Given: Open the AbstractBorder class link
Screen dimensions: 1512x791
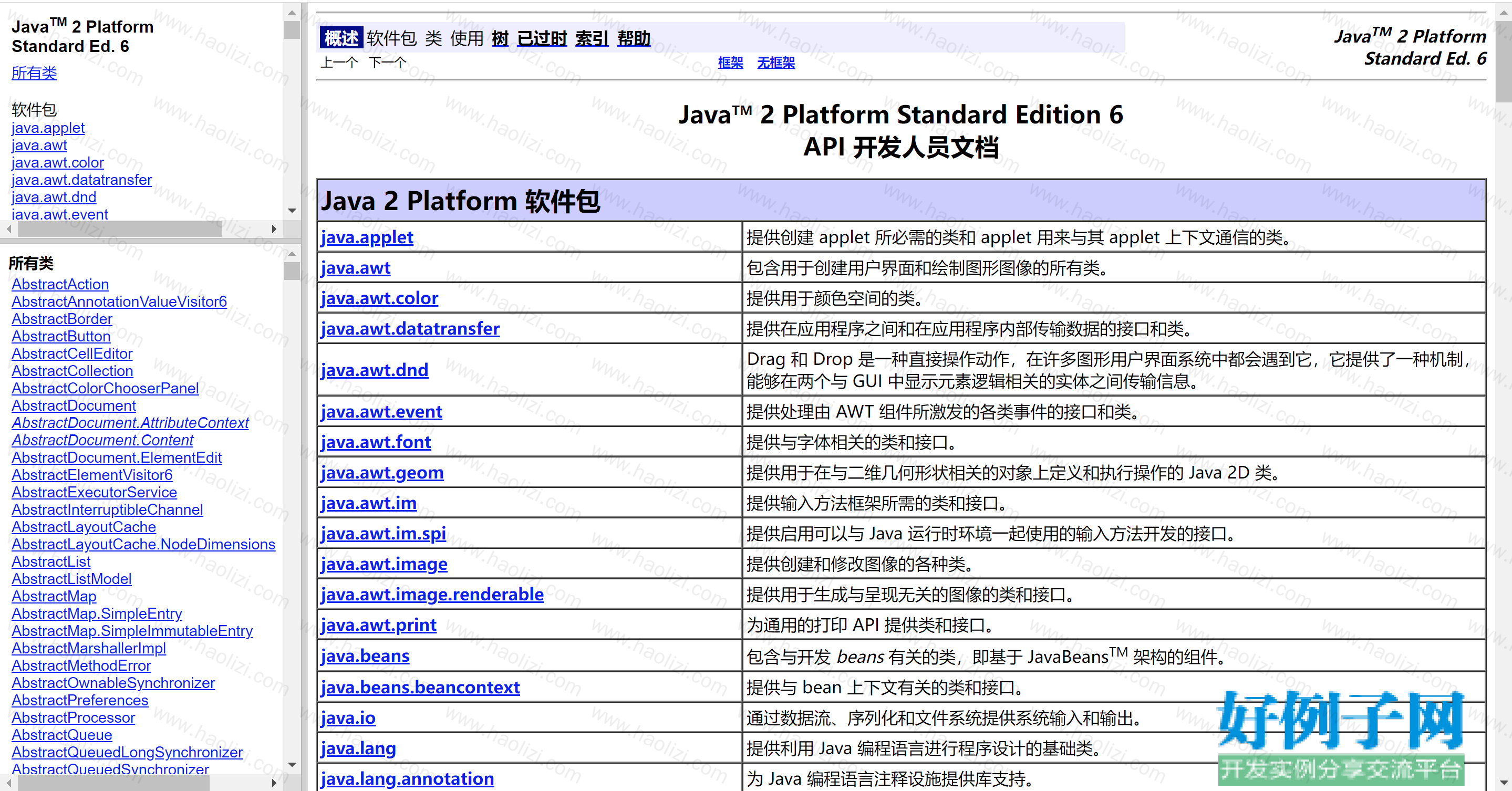Looking at the screenshot, I should [x=62, y=319].
